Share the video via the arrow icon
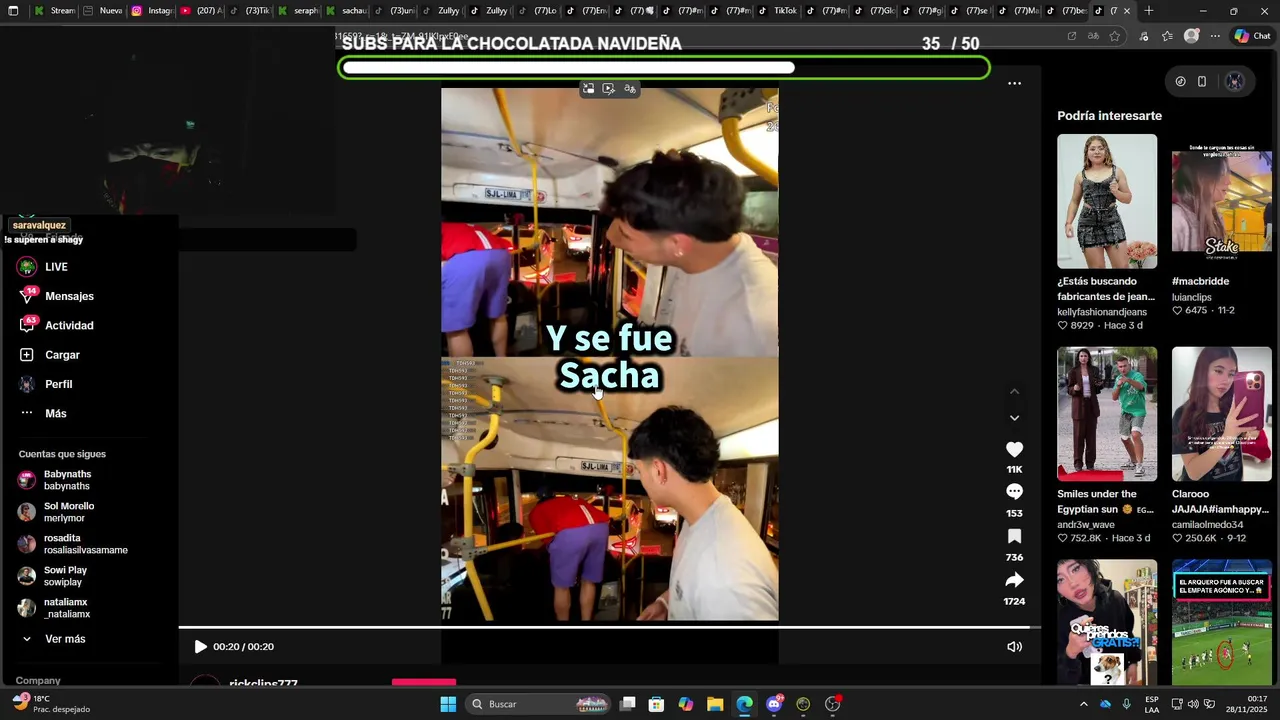Screen dimensions: 1280x720 pos(1014,580)
